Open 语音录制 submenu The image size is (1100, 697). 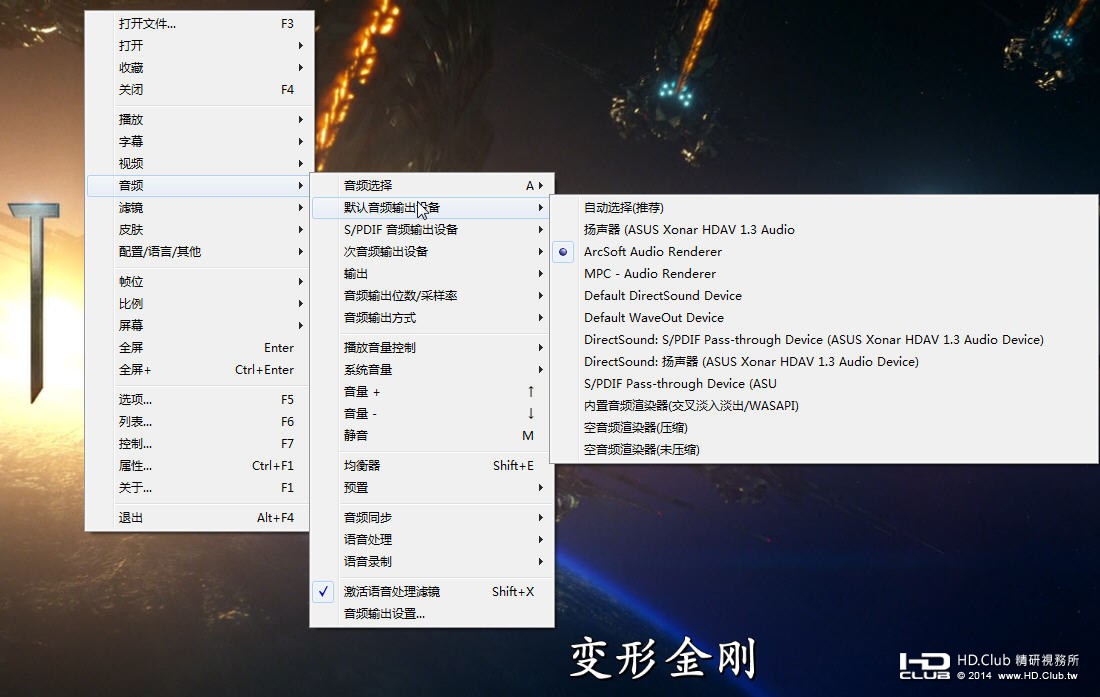coord(431,562)
